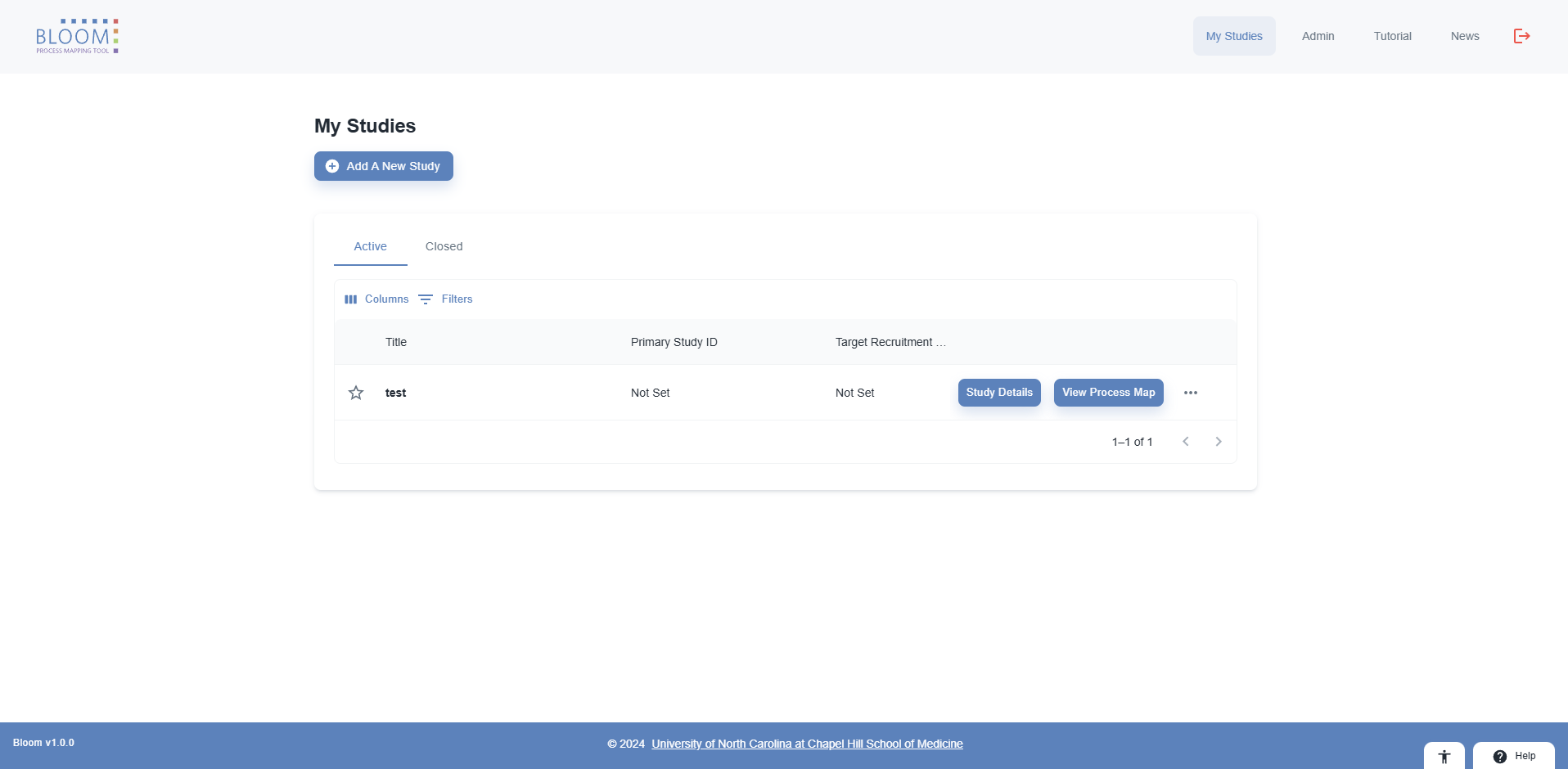Open the Tutorial page
This screenshot has height=769, width=1568.
coord(1392,36)
